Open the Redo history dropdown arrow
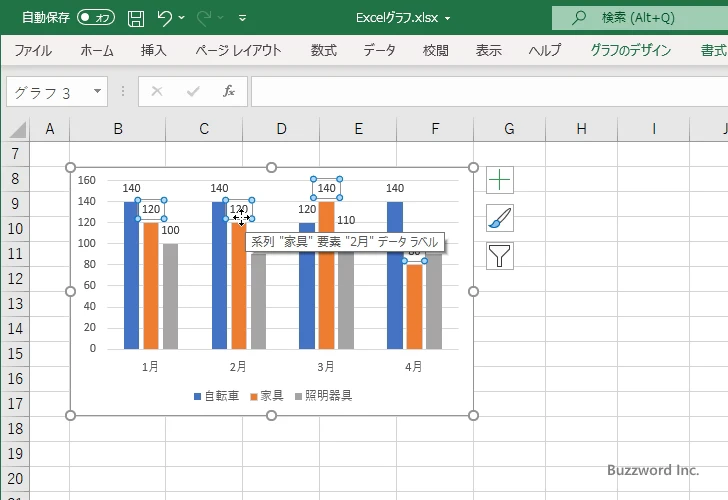 (x=221, y=18)
